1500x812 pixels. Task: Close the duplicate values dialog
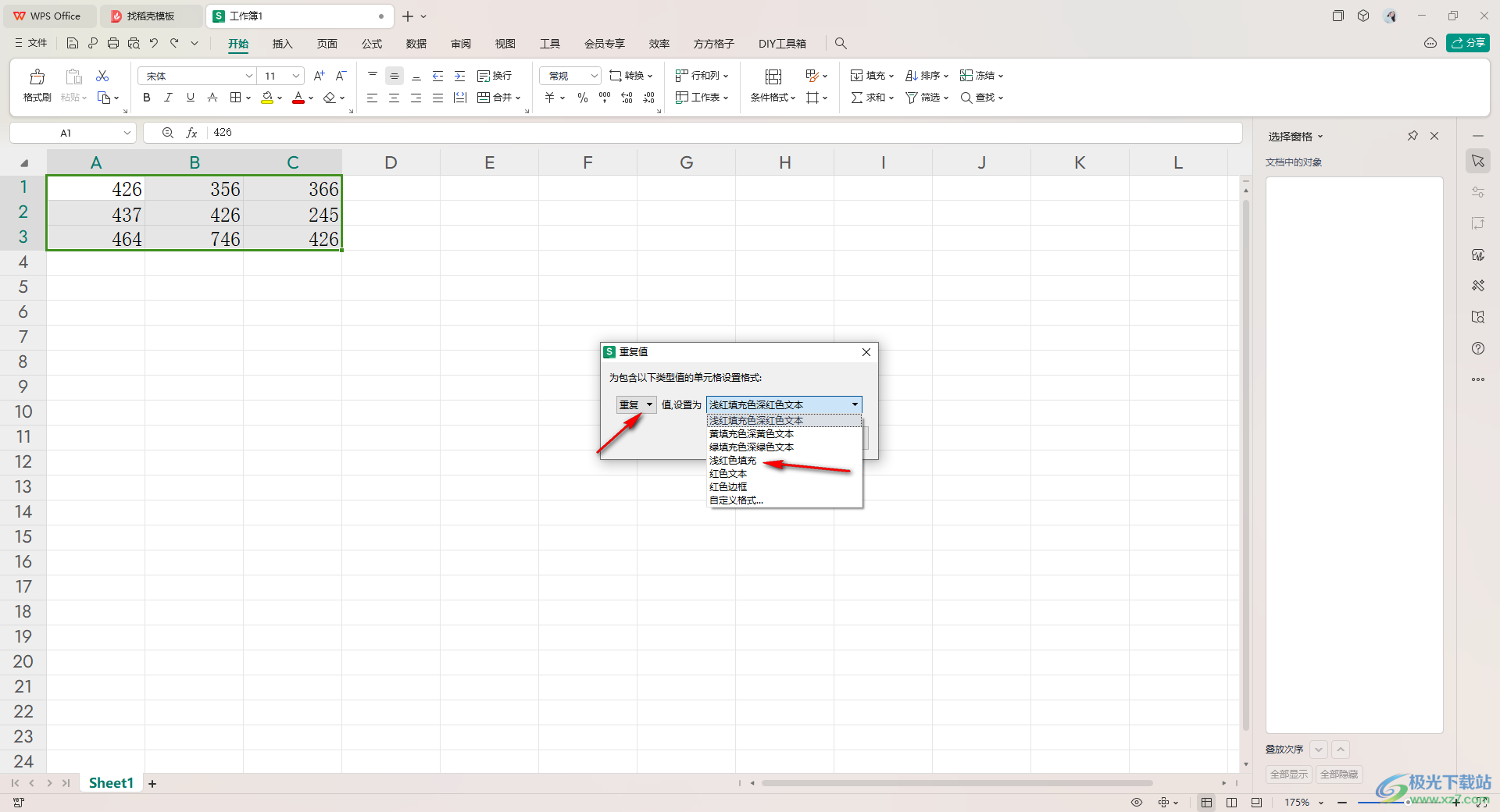[866, 352]
